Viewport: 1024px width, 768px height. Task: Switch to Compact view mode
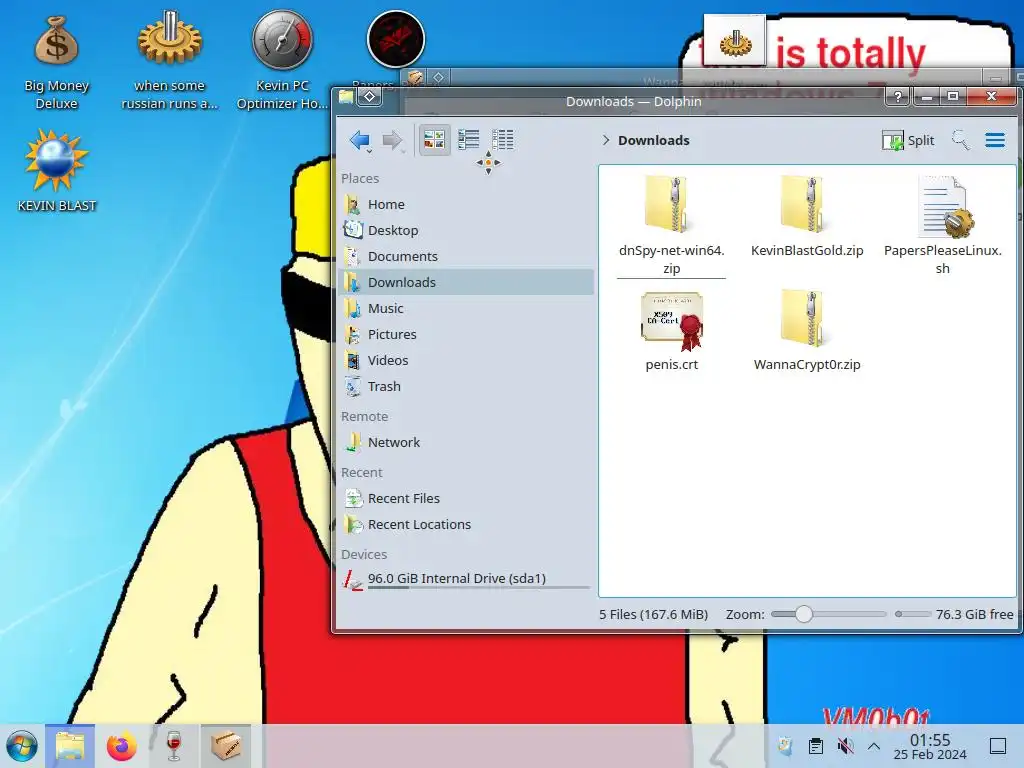click(468, 139)
